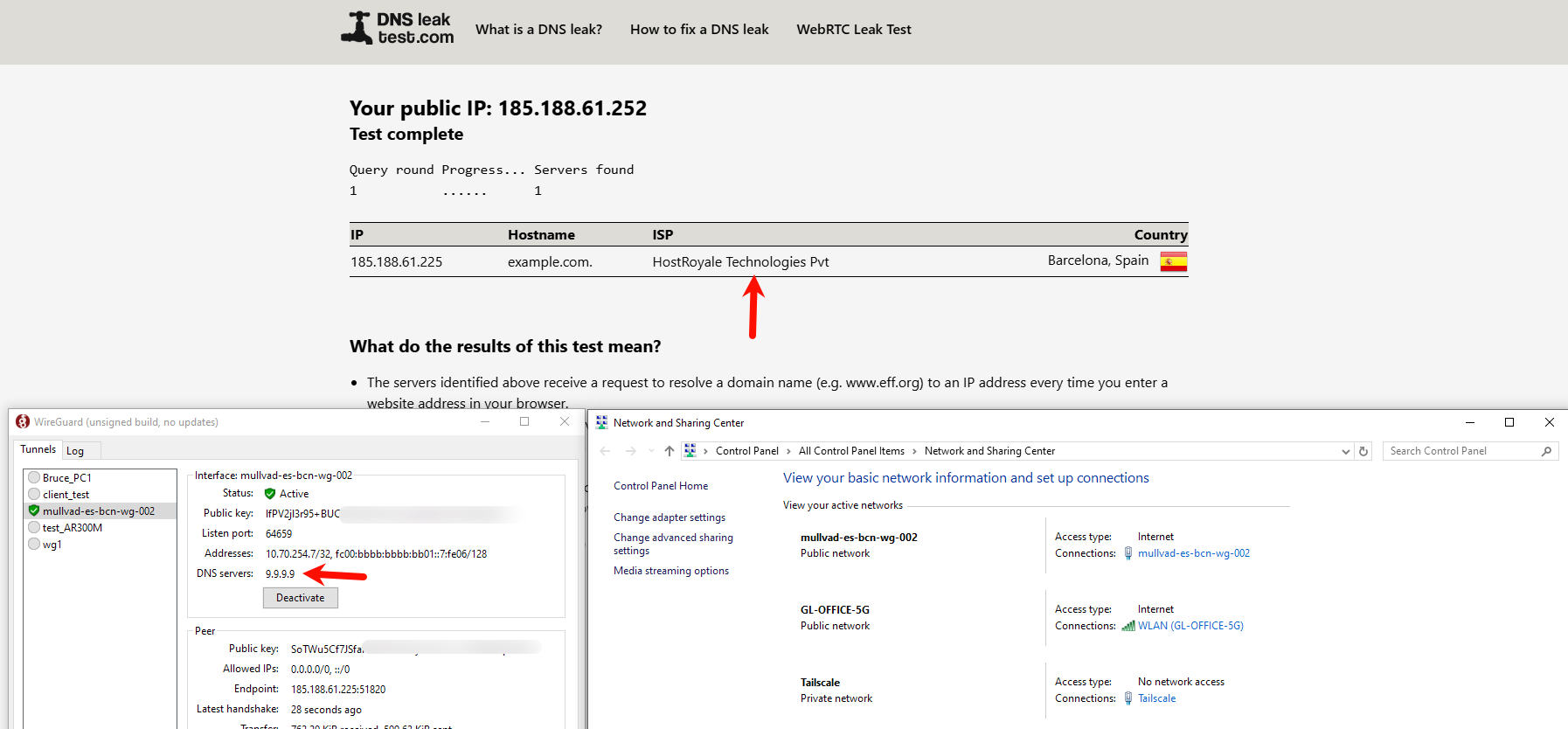Image resolution: width=1568 pixels, height=729 pixels.
Task: Click the back arrow in Network and Sharing Center
Action: 605,451
